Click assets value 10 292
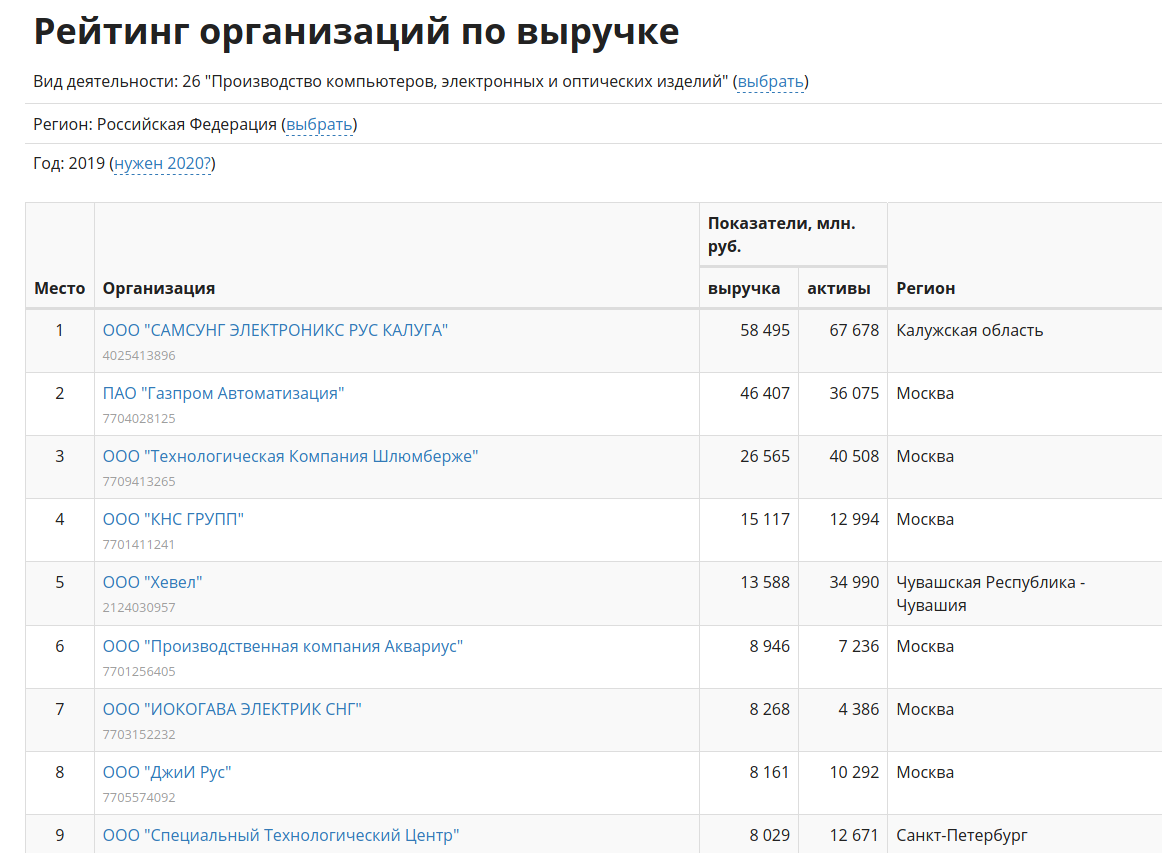Screen dimensions: 1162x853 click(854, 772)
